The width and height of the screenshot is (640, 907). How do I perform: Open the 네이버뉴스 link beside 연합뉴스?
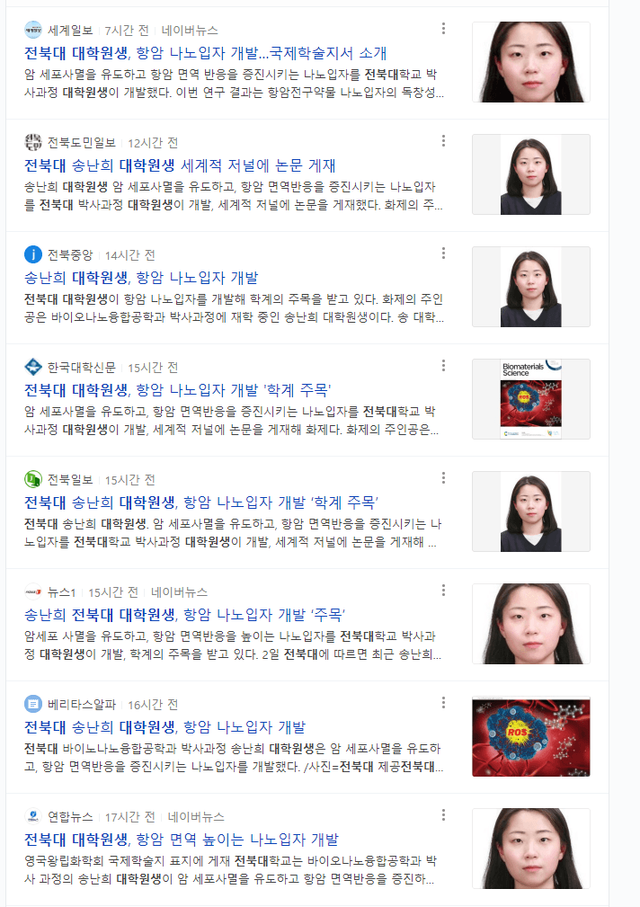point(196,816)
